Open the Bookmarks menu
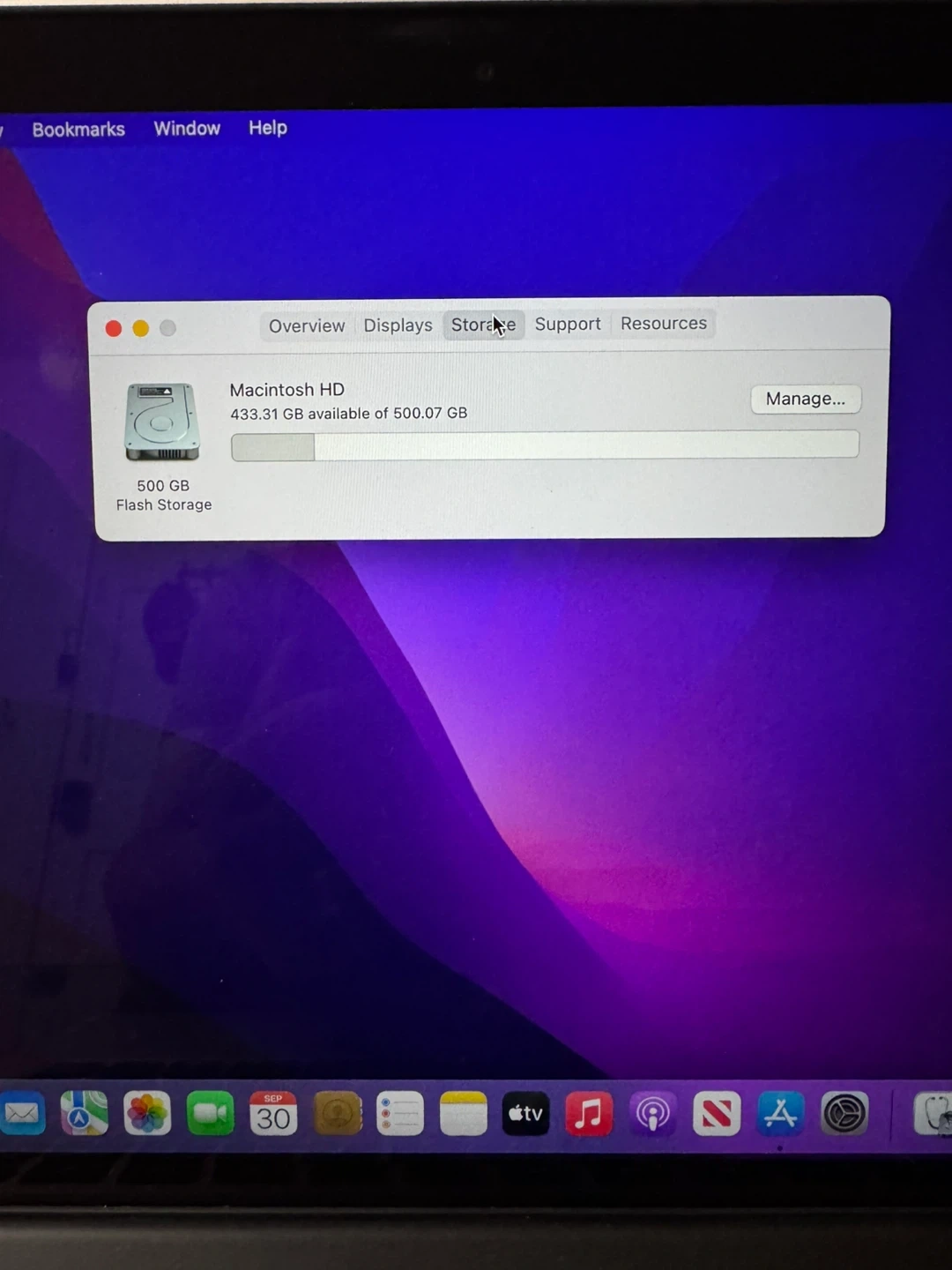Image resolution: width=952 pixels, height=1270 pixels. click(x=78, y=130)
